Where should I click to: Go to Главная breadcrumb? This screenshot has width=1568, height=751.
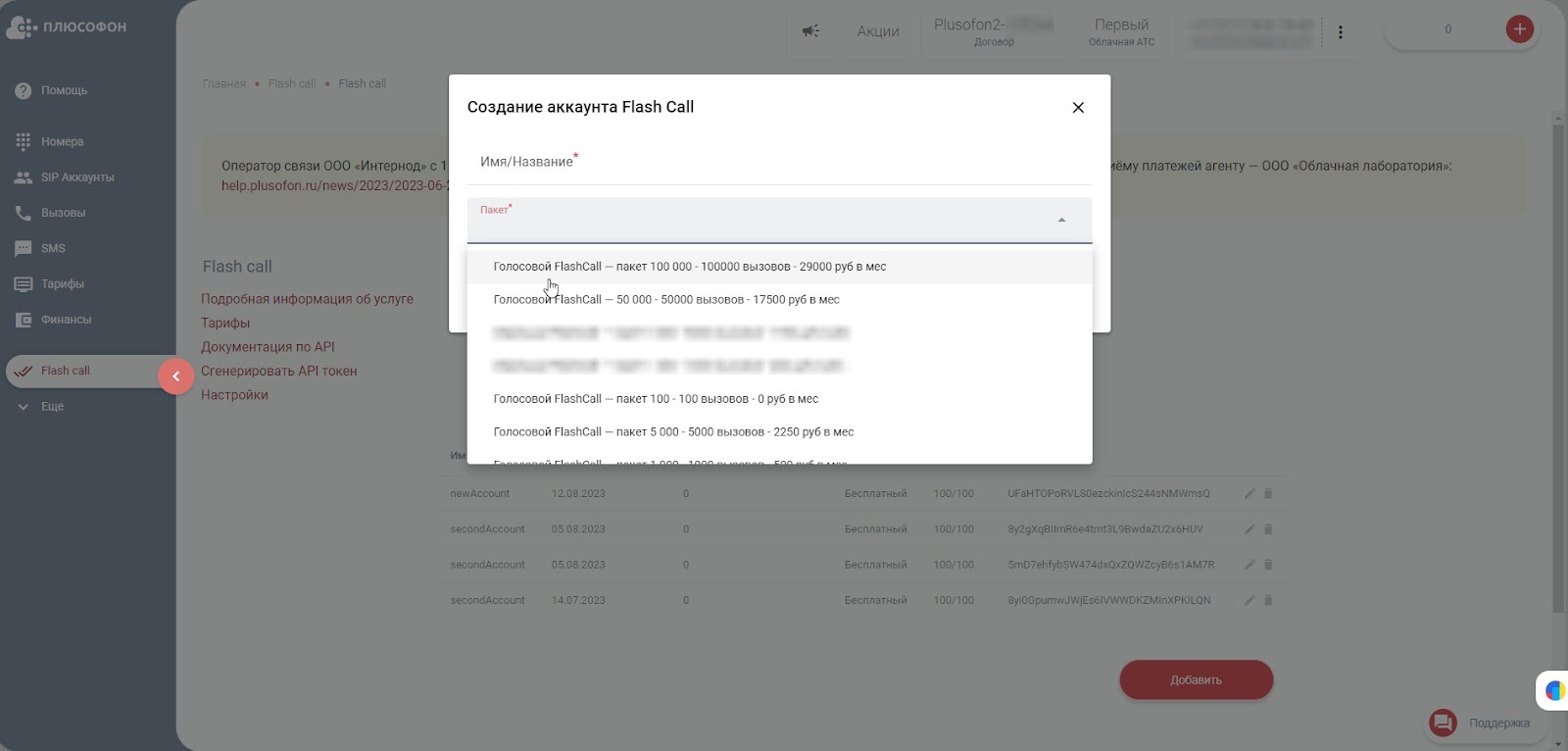(223, 83)
